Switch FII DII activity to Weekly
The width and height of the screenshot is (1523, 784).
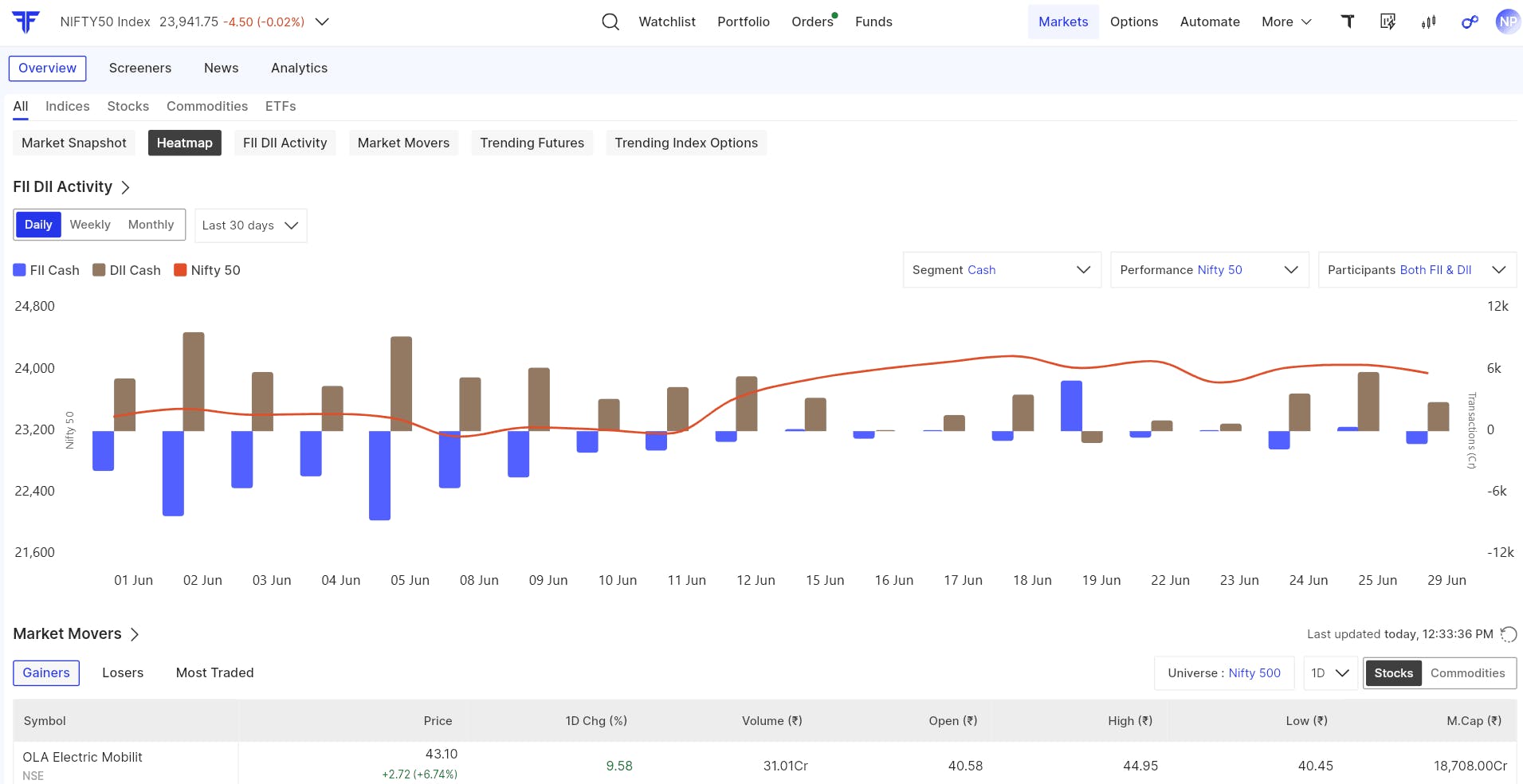click(90, 225)
